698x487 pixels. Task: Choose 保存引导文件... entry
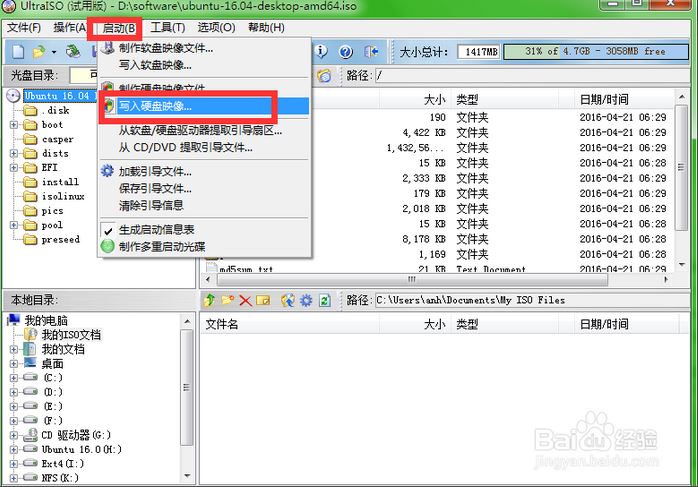(x=205, y=188)
